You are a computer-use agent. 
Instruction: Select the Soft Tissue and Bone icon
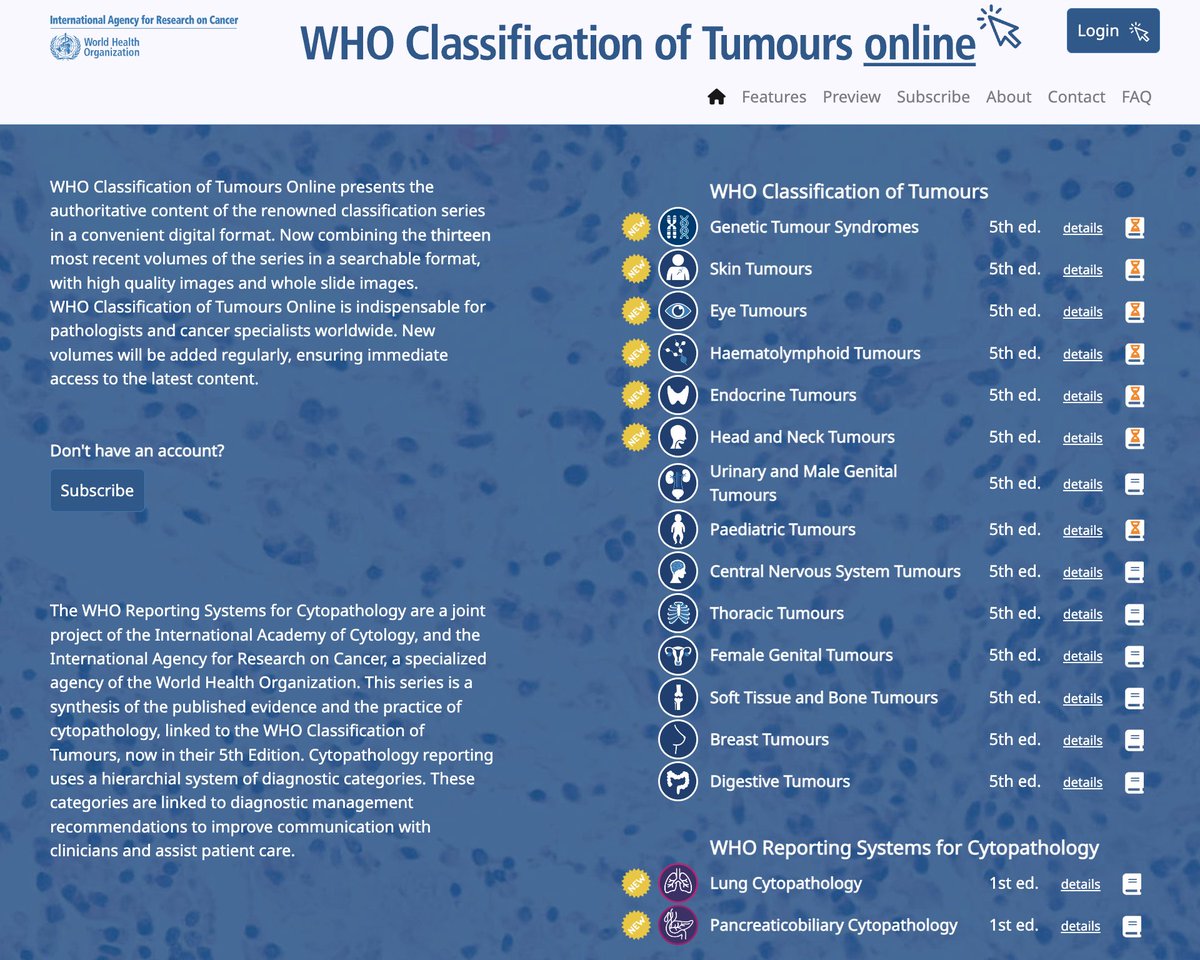click(678, 697)
